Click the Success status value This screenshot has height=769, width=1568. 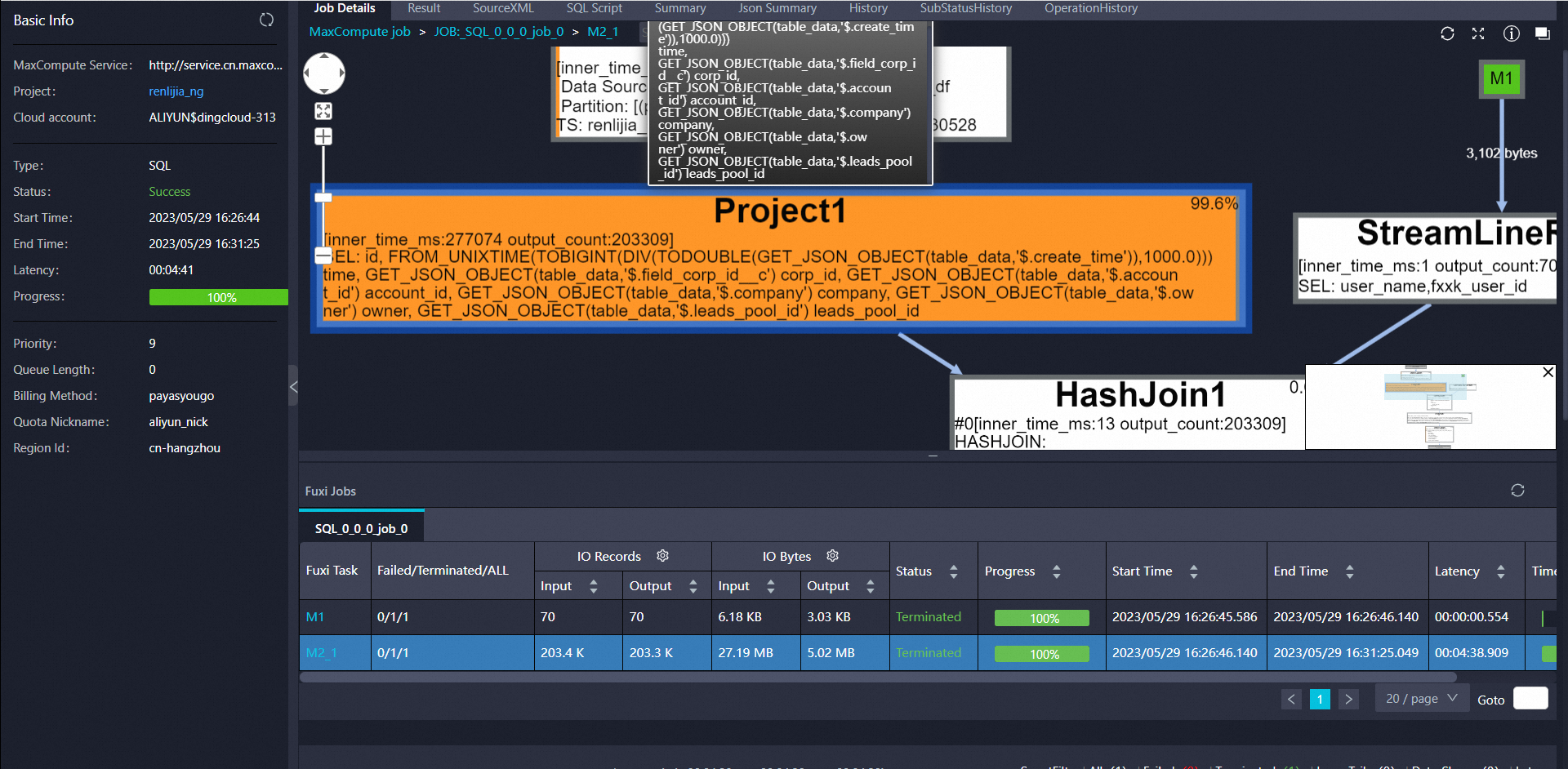[170, 192]
